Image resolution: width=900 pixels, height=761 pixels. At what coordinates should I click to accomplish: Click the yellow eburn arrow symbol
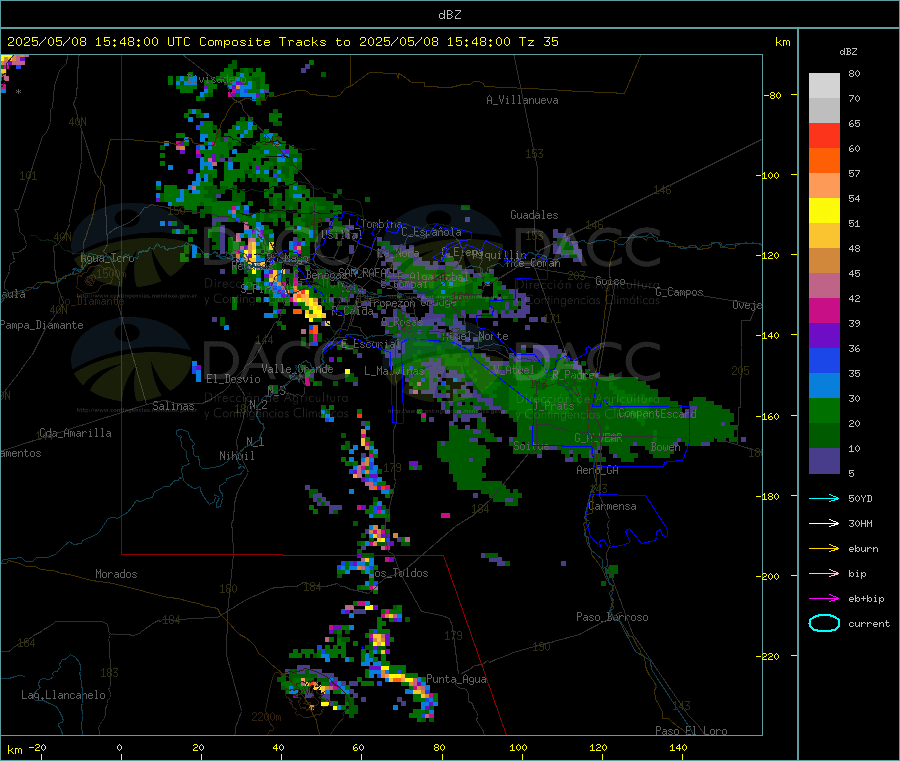pos(824,548)
